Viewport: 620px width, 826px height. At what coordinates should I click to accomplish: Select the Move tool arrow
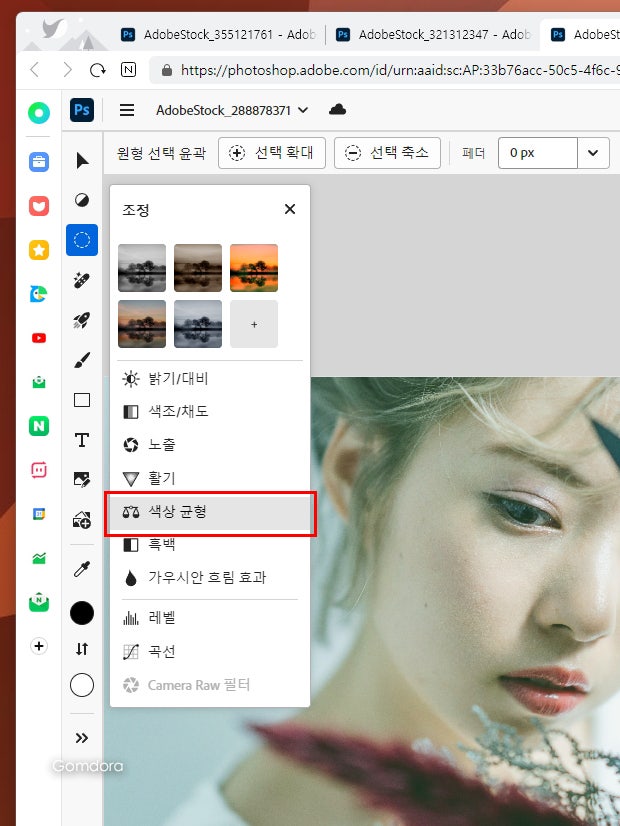pos(82,160)
